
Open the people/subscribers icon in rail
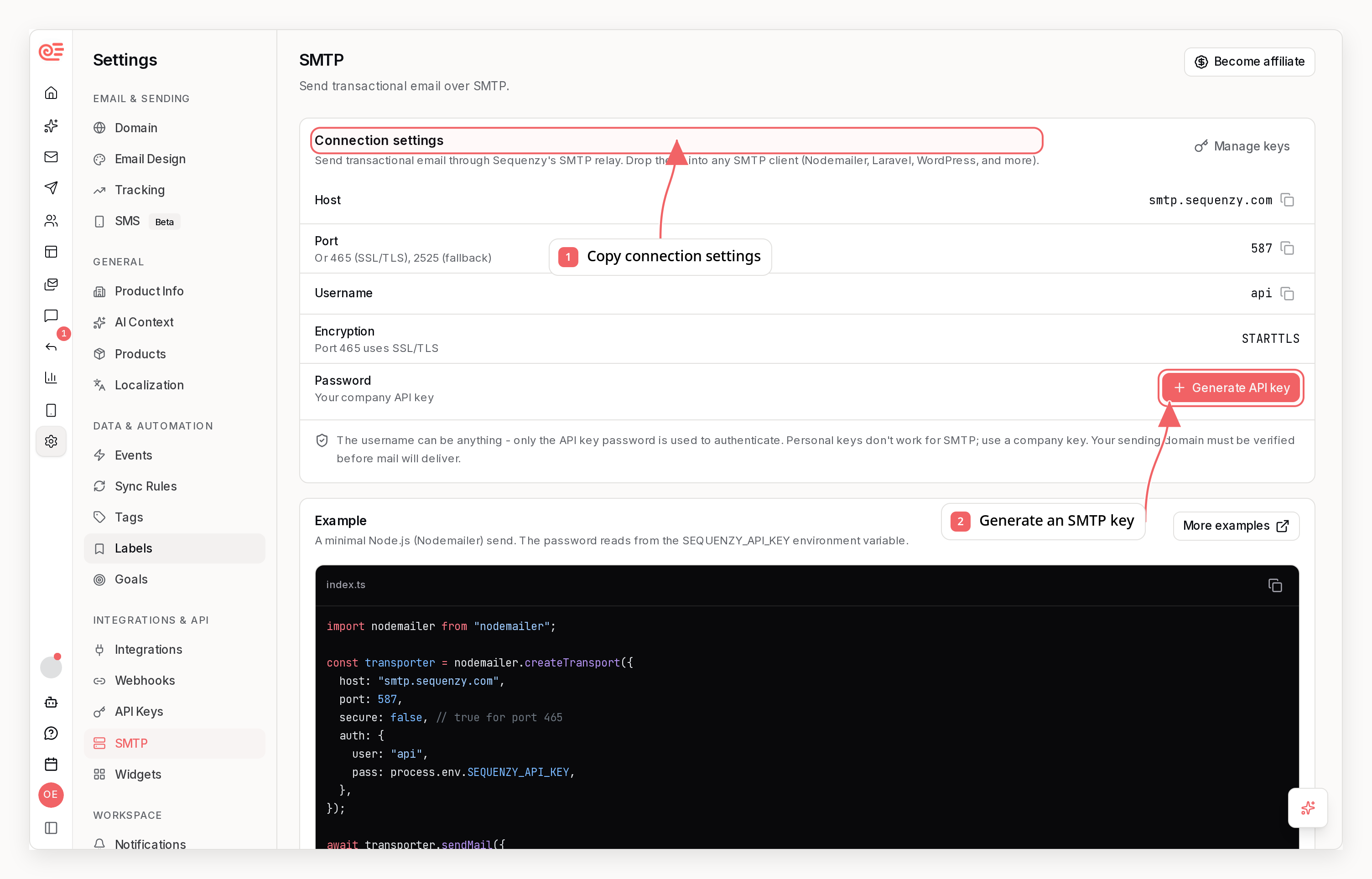[51, 220]
